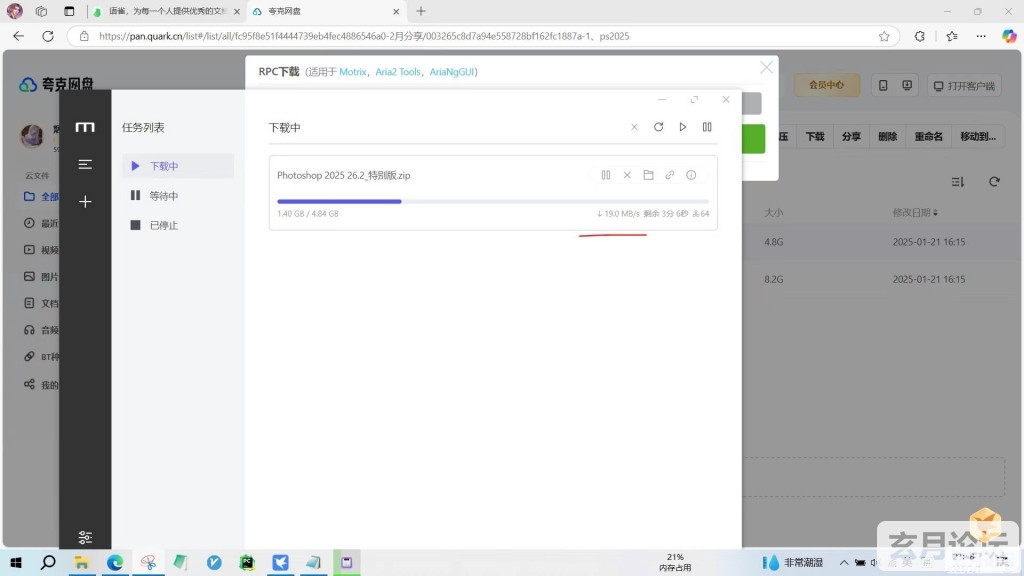Click the Motrix logo in the sidebar
This screenshot has height=576, width=1024.
click(85, 127)
